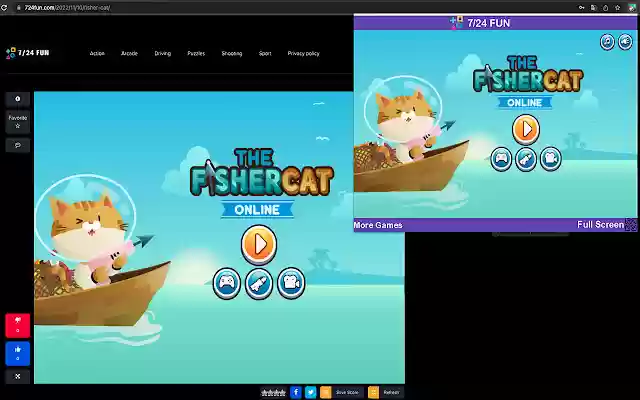Click the 7/24 FUN site logo in the header
This screenshot has height=400, width=640.
27,53
